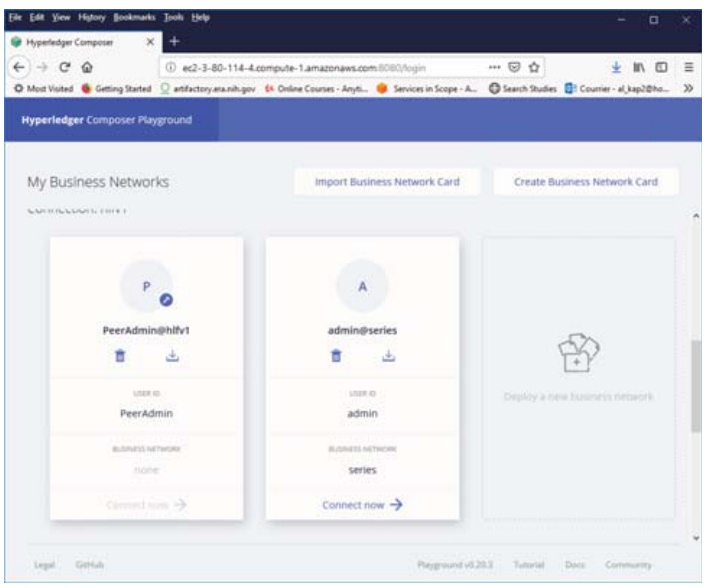Export the admin@series card via download icon
Viewport: 708px width, 588px height.
tap(389, 356)
